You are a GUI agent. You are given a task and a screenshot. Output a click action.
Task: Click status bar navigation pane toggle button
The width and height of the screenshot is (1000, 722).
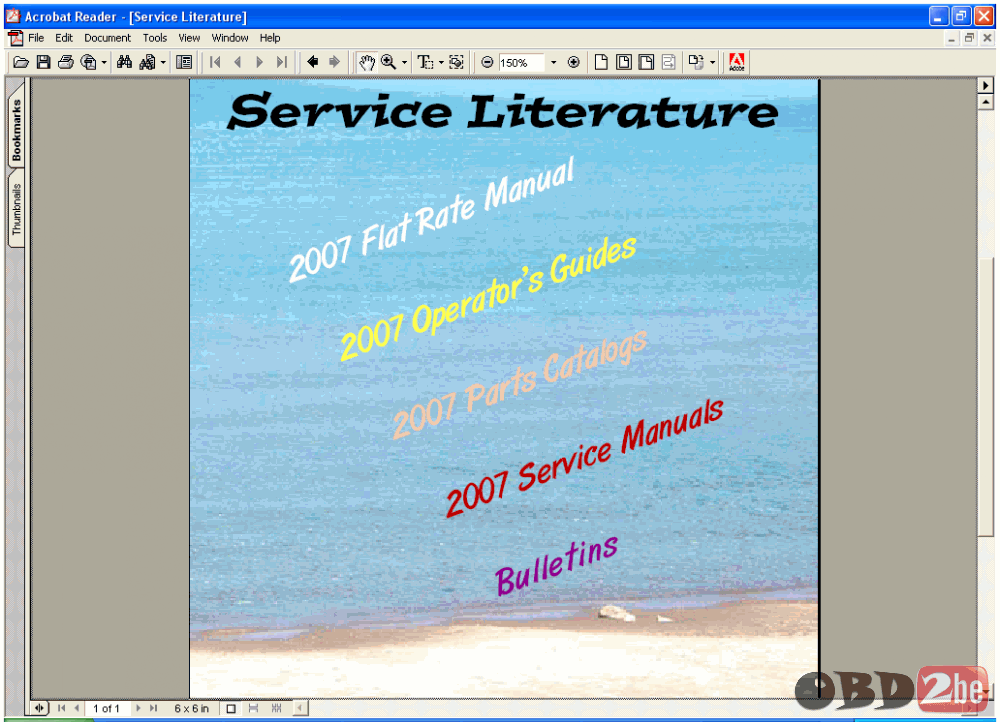click(x=40, y=708)
